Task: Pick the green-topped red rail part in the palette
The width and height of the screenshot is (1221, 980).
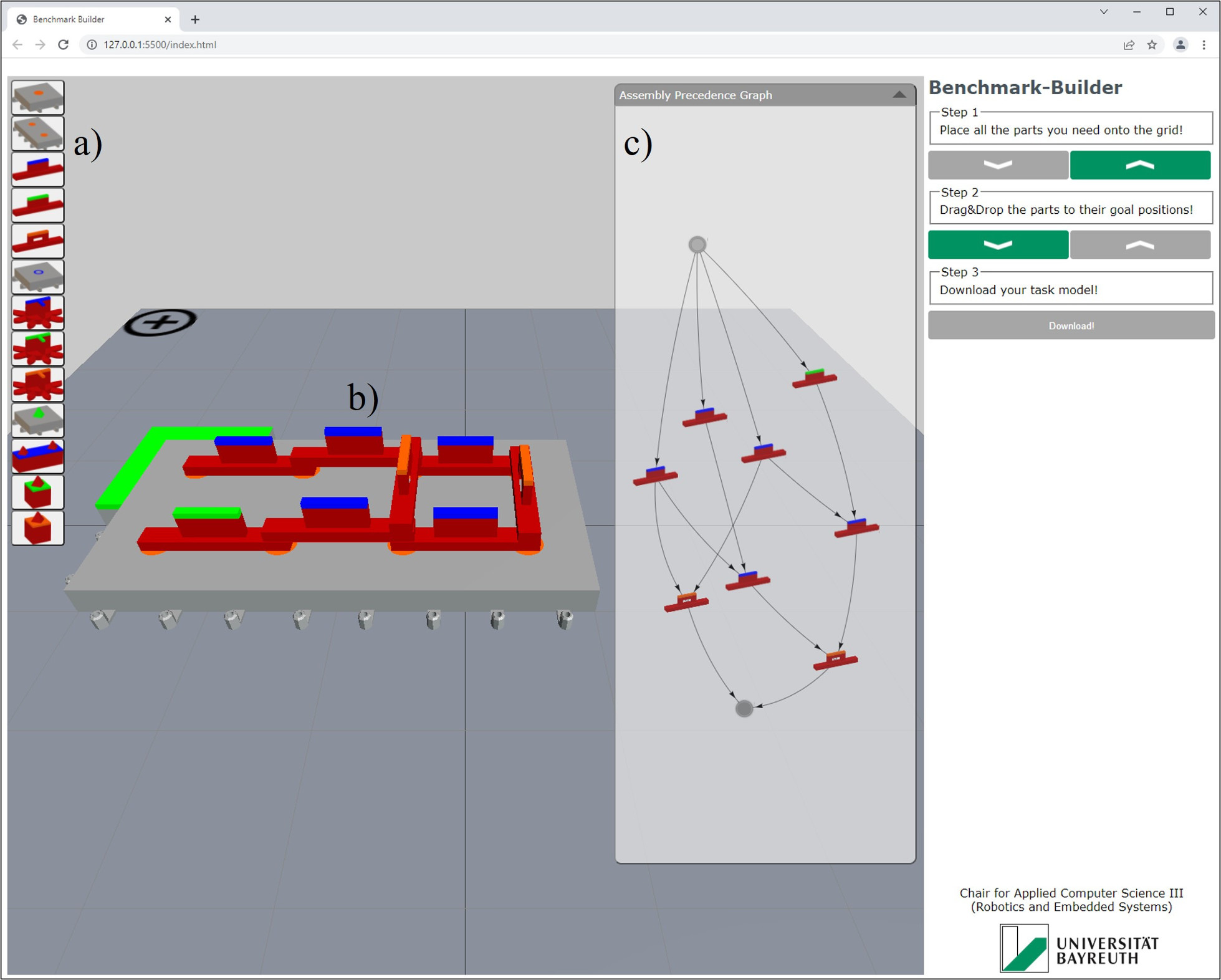Action: (37, 205)
